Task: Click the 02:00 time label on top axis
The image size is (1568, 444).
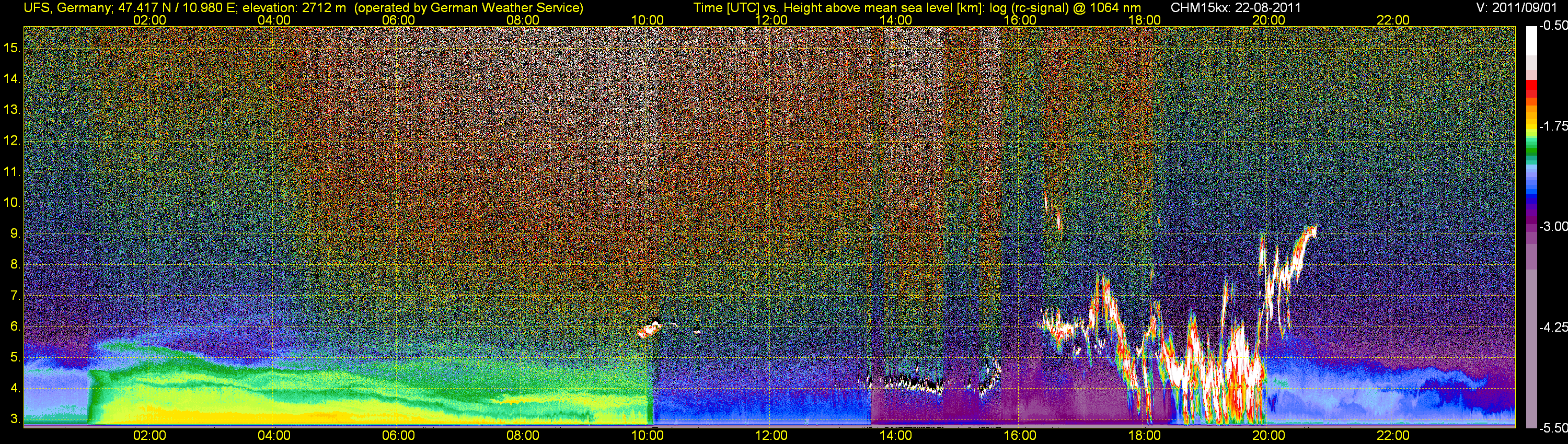Action: (x=149, y=20)
